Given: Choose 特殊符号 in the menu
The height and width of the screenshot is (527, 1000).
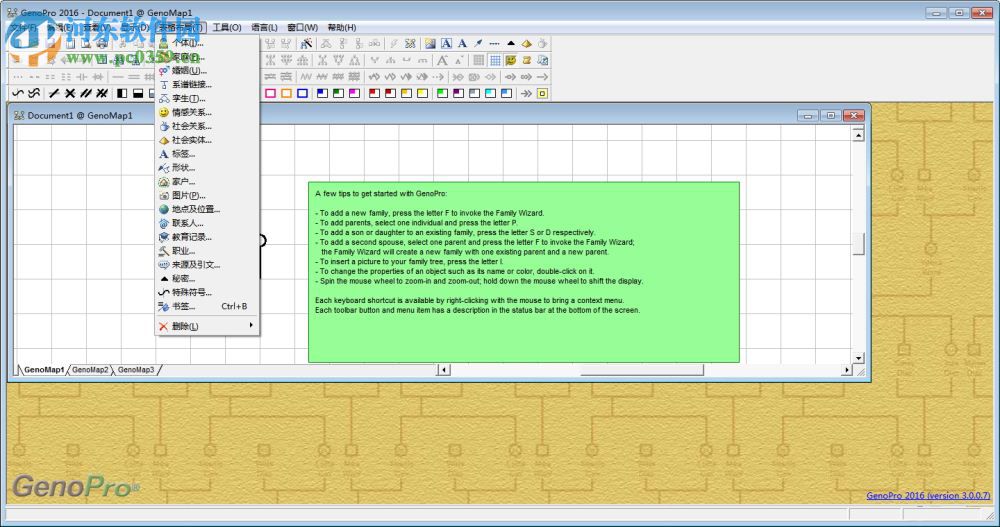Looking at the screenshot, I should pos(207,292).
